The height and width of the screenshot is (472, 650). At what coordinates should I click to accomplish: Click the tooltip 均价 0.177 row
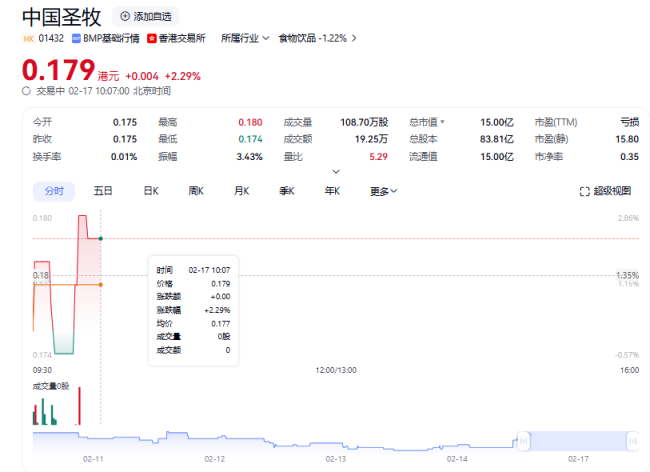tap(193, 324)
